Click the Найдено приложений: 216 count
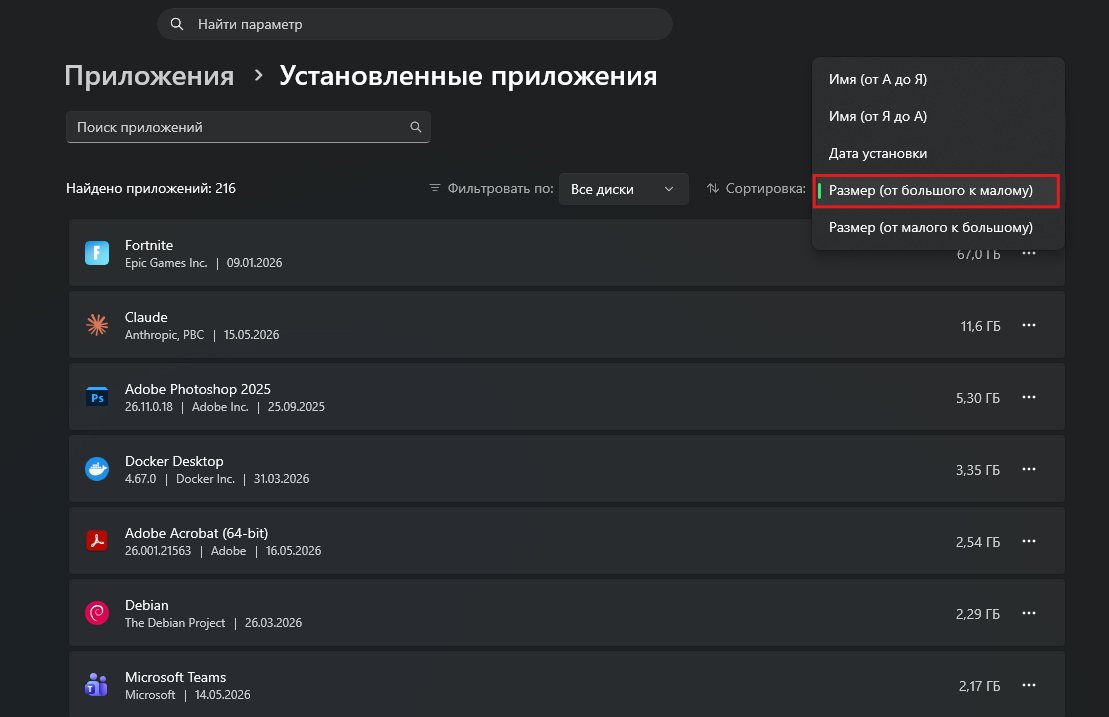 [x=151, y=188]
